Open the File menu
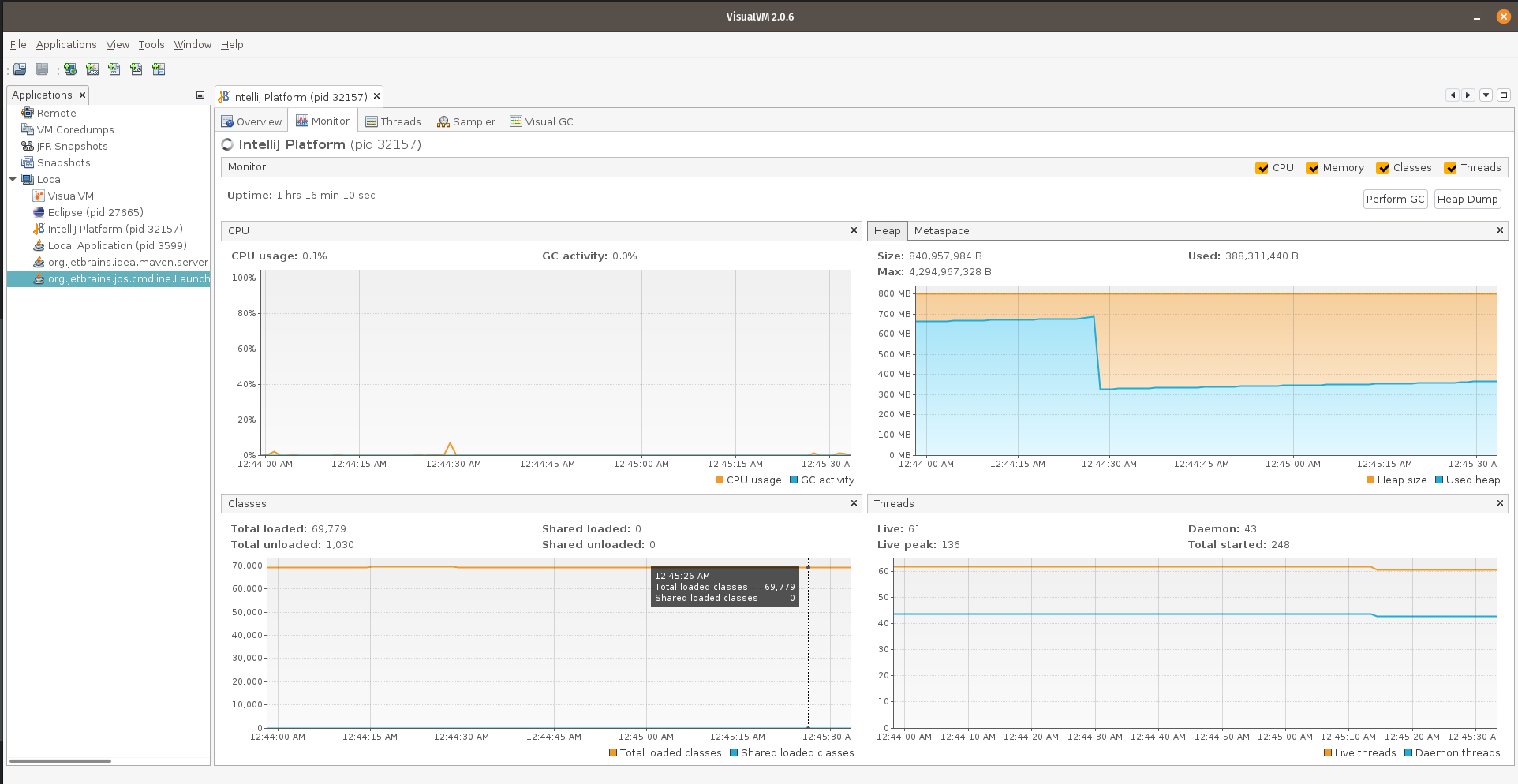Image resolution: width=1518 pixels, height=784 pixels. click(x=18, y=44)
